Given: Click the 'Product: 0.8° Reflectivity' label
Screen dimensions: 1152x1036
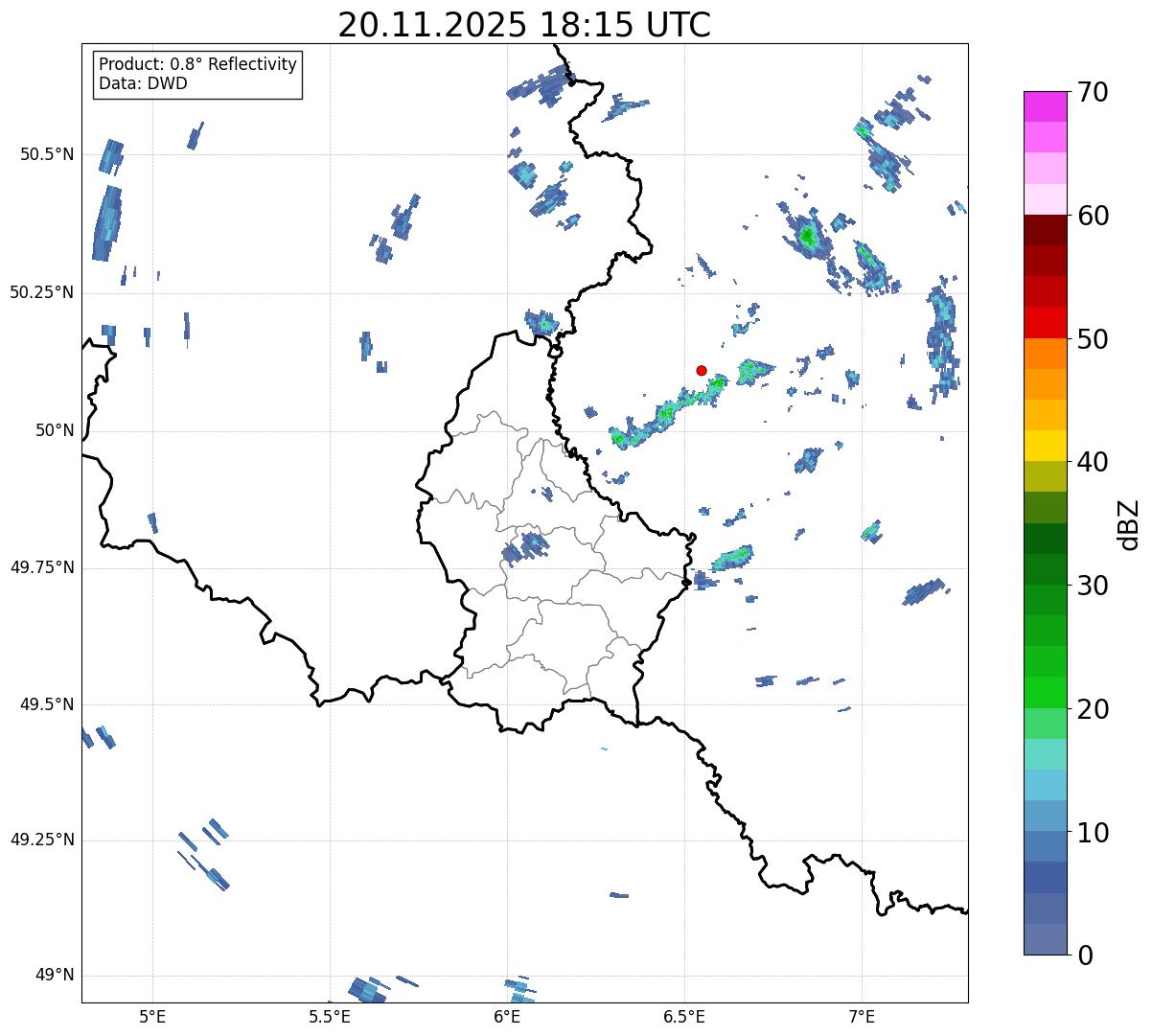Looking at the screenshot, I should click(198, 64).
